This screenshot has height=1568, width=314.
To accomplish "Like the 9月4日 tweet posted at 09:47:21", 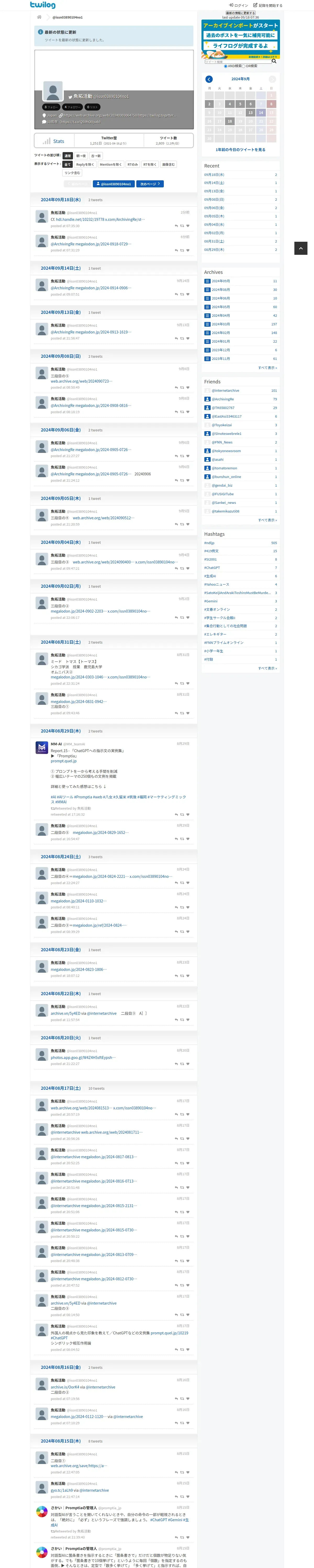I will coord(188,568).
